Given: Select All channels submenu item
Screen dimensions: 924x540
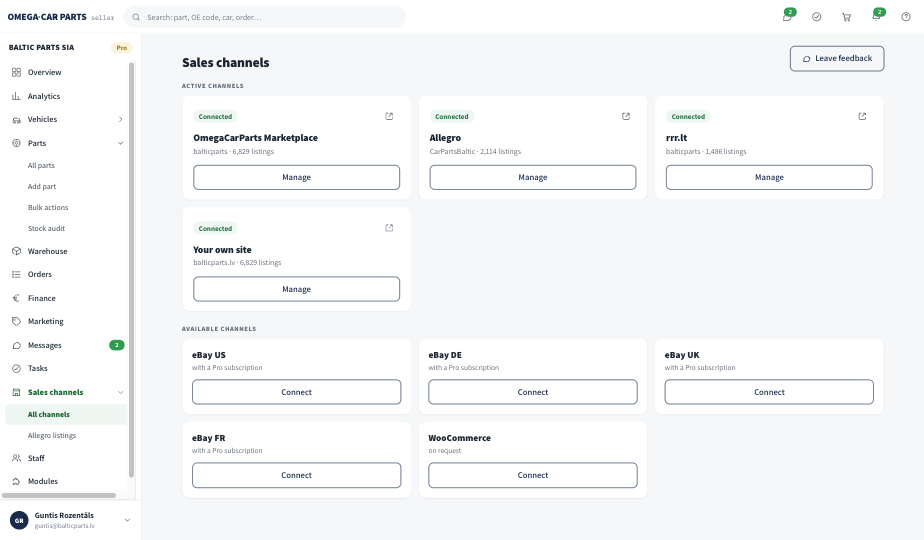Looking at the screenshot, I should click(66, 414).
